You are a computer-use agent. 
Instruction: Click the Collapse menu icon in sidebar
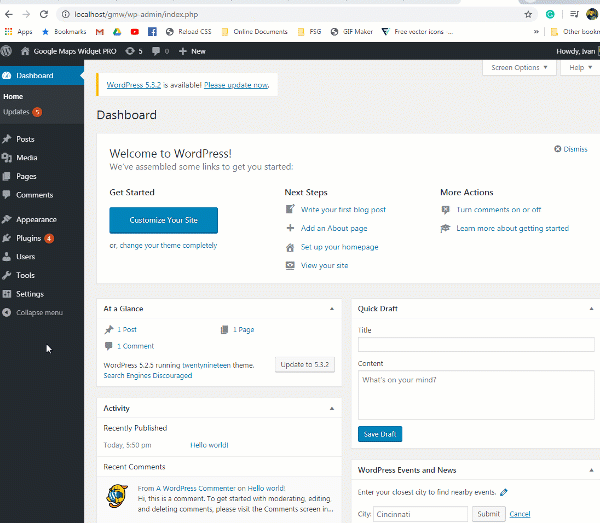8,313
